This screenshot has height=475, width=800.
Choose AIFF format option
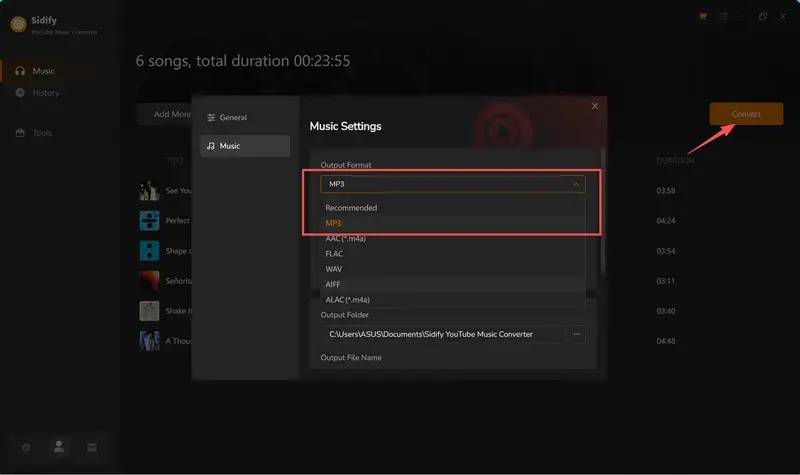point(453,284)
